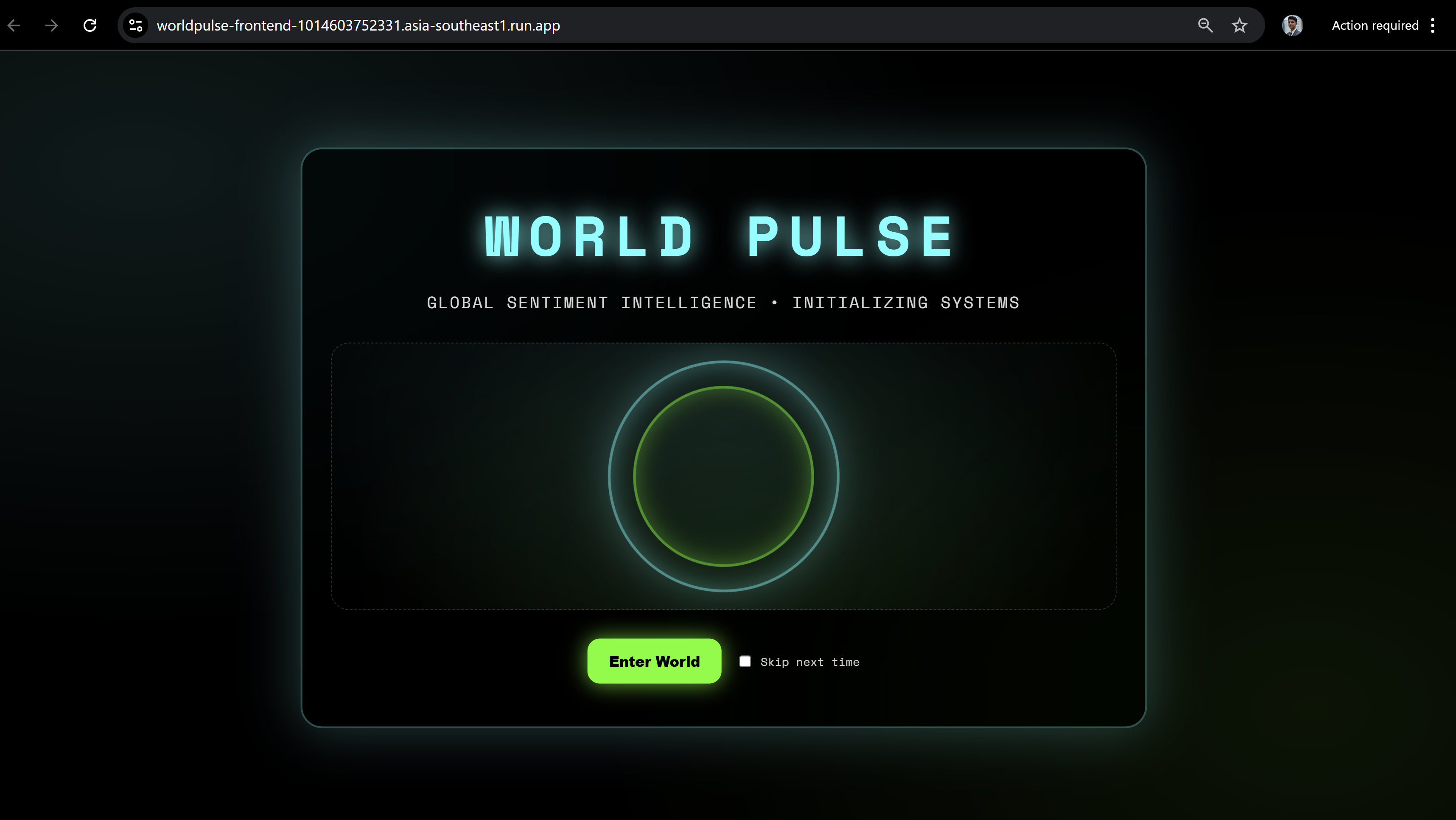
Task: Click the Action required label
Action: click(1375, 25)
